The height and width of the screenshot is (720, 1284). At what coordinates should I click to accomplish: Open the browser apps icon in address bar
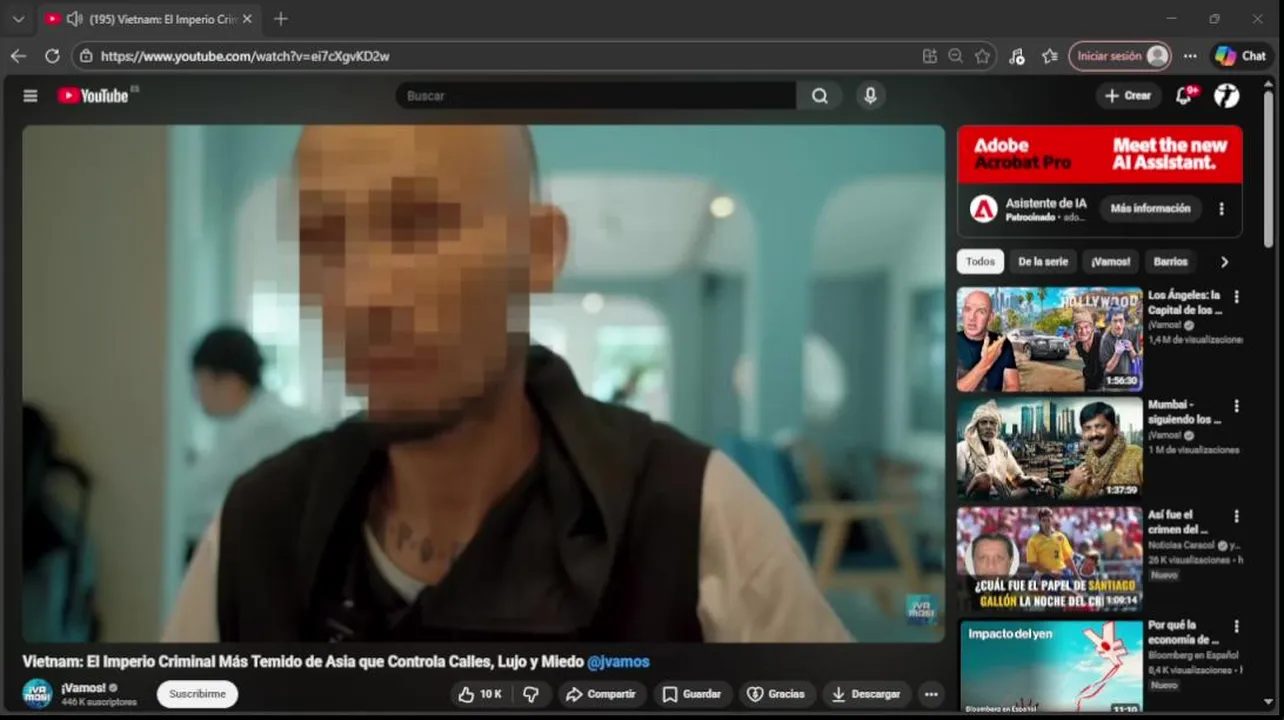929,56
